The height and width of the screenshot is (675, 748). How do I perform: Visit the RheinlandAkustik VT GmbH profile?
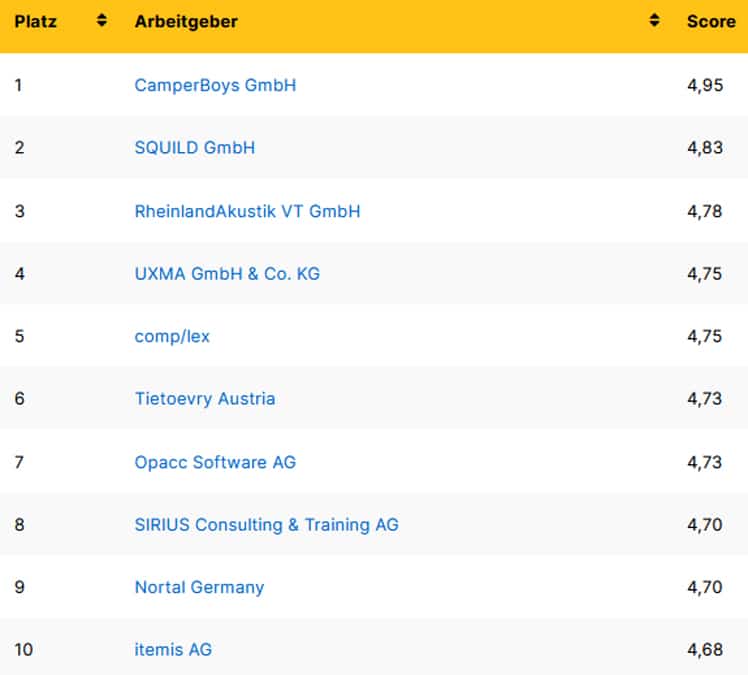(247, 211)
